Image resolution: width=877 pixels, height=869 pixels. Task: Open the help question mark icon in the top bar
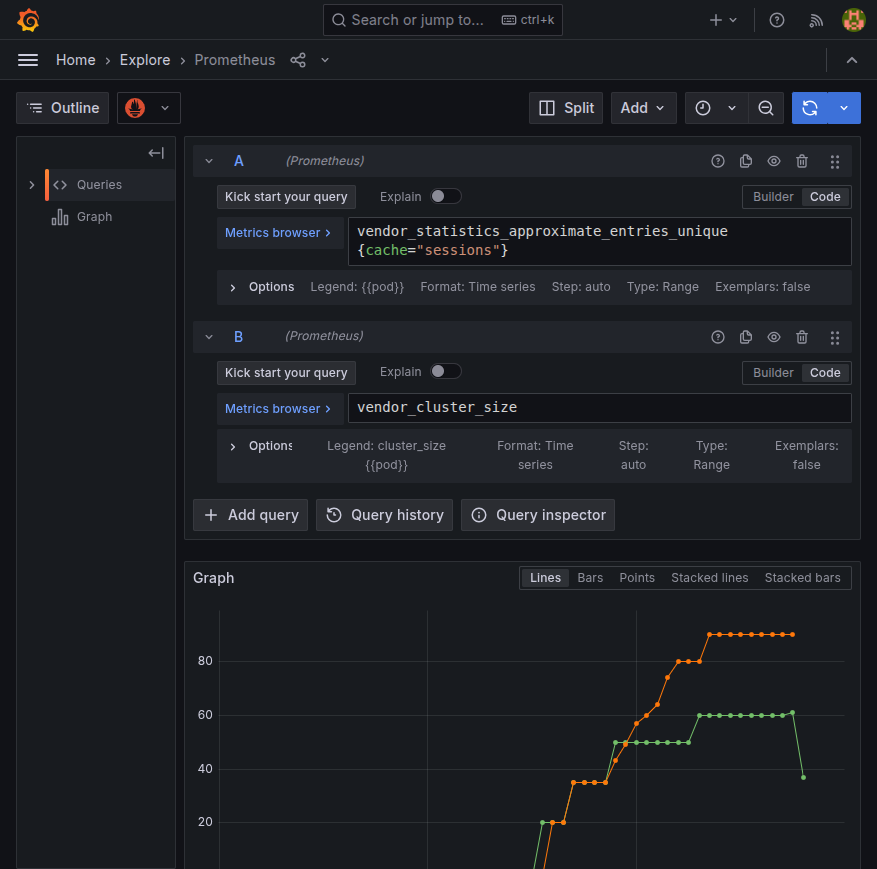tap(776, 20)
